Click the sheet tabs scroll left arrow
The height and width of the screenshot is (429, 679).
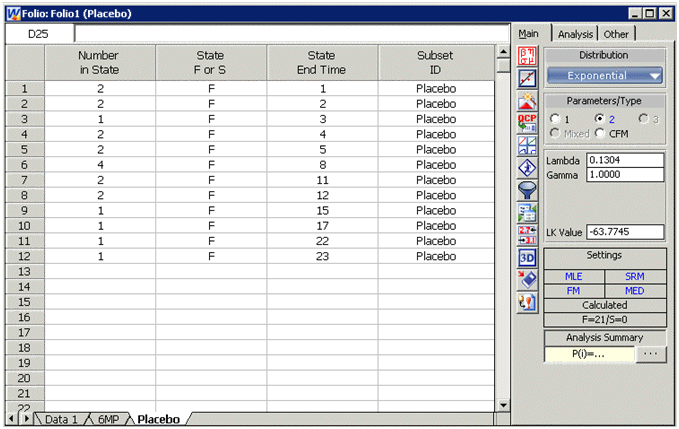(x=11, y=419)
